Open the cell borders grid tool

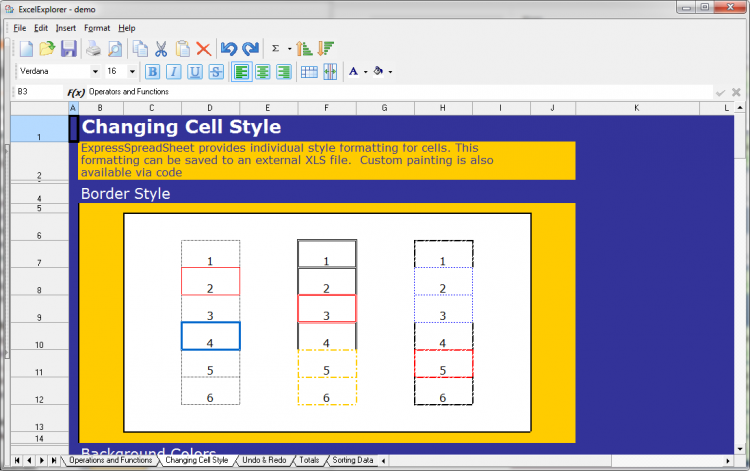click(x=309, y=72)
